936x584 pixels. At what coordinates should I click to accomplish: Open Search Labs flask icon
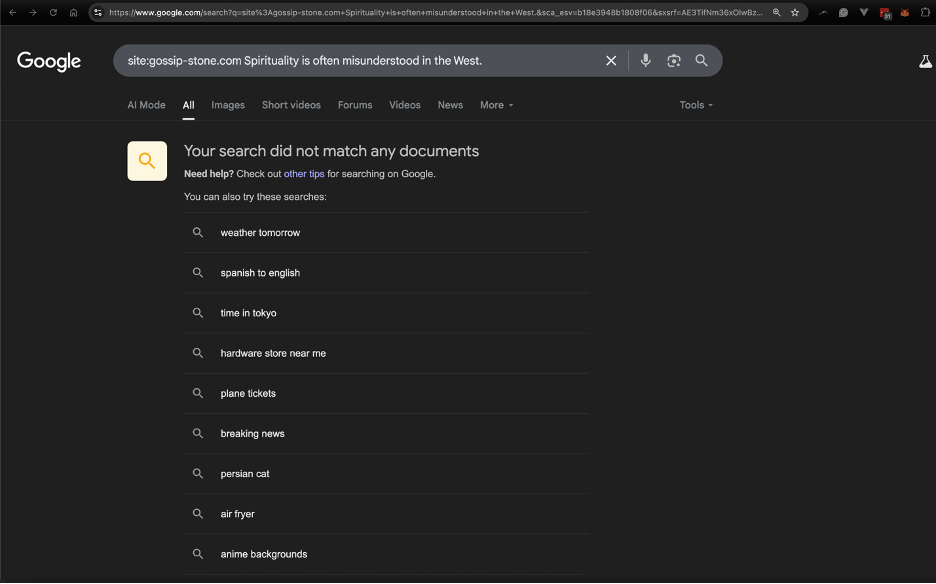925,61
